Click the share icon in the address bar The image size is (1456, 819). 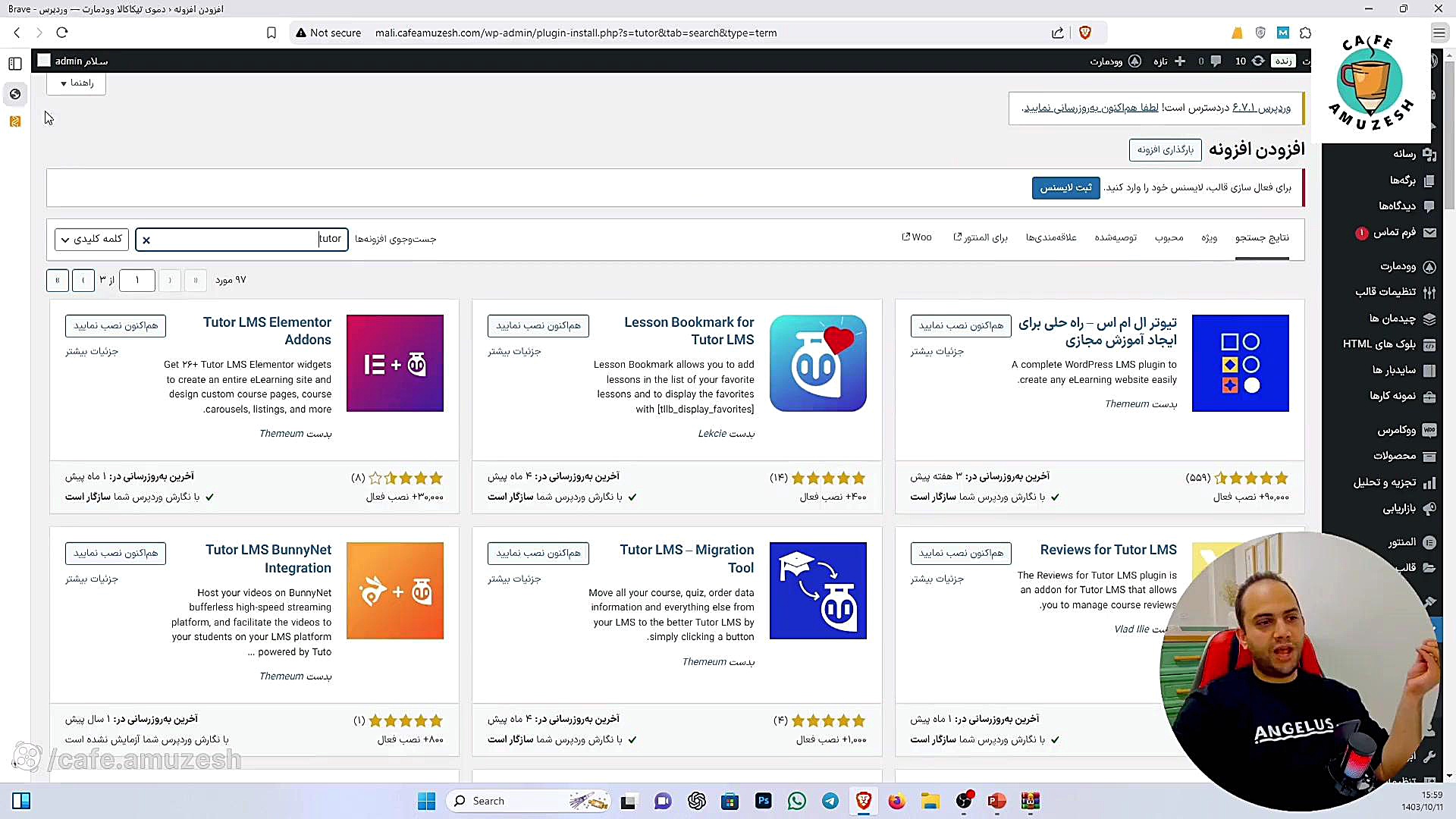point(1058,33)
